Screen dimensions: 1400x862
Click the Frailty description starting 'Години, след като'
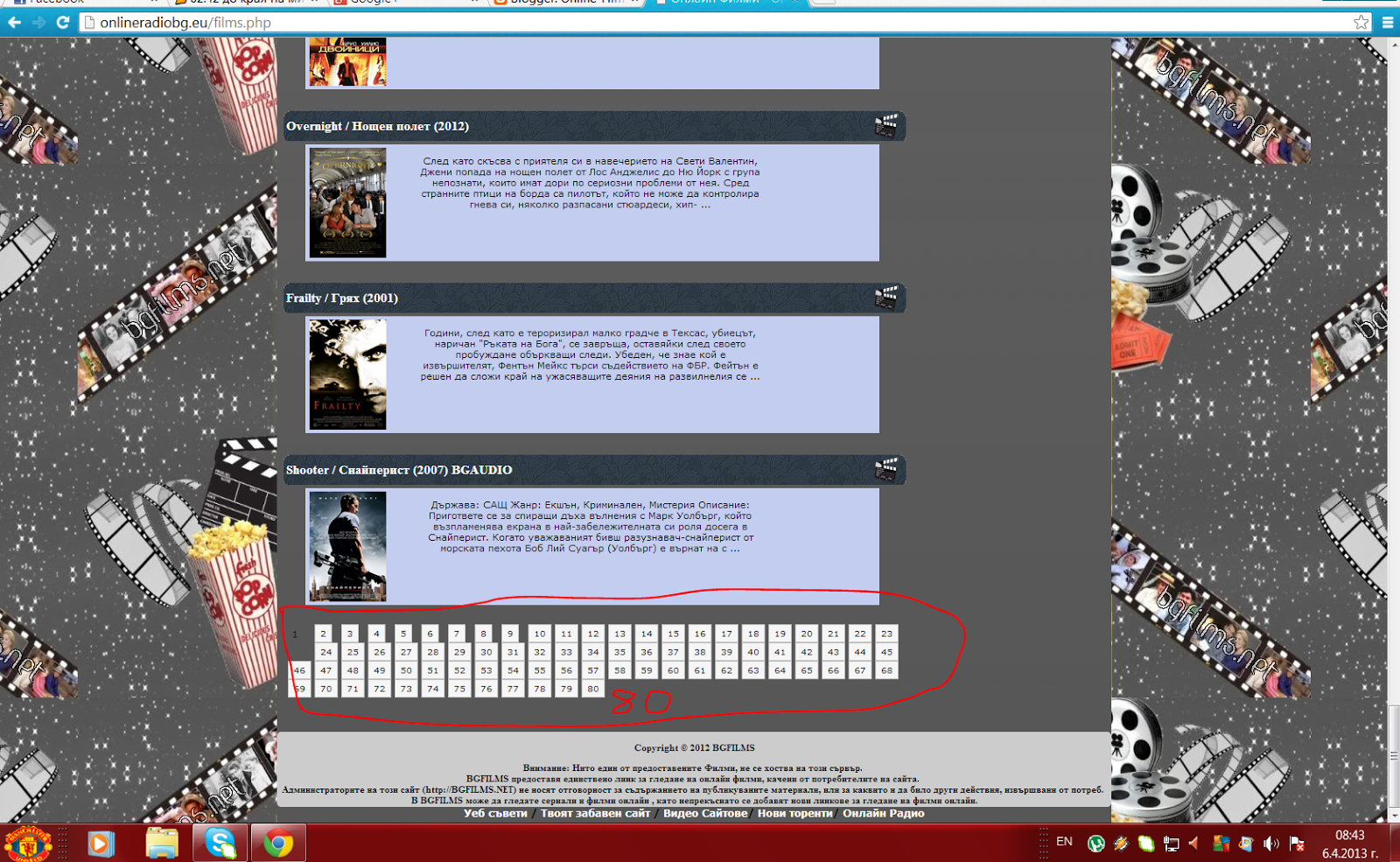[x=590, y=354]
